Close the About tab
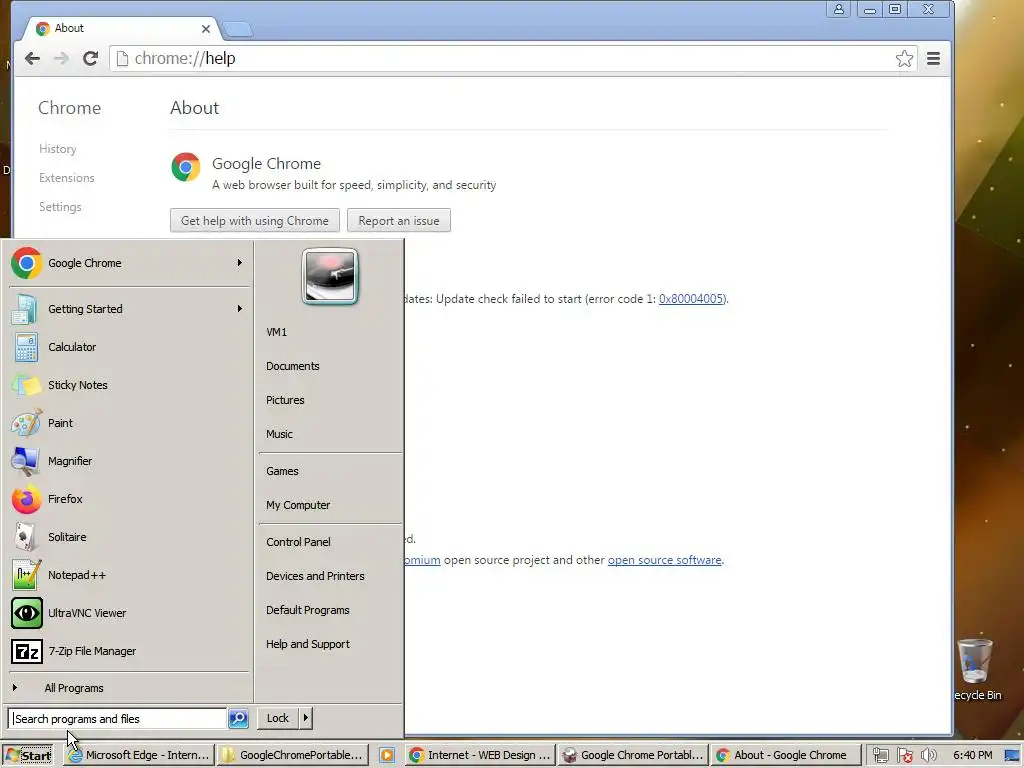Screen dimensions: 1024x768 206,29
